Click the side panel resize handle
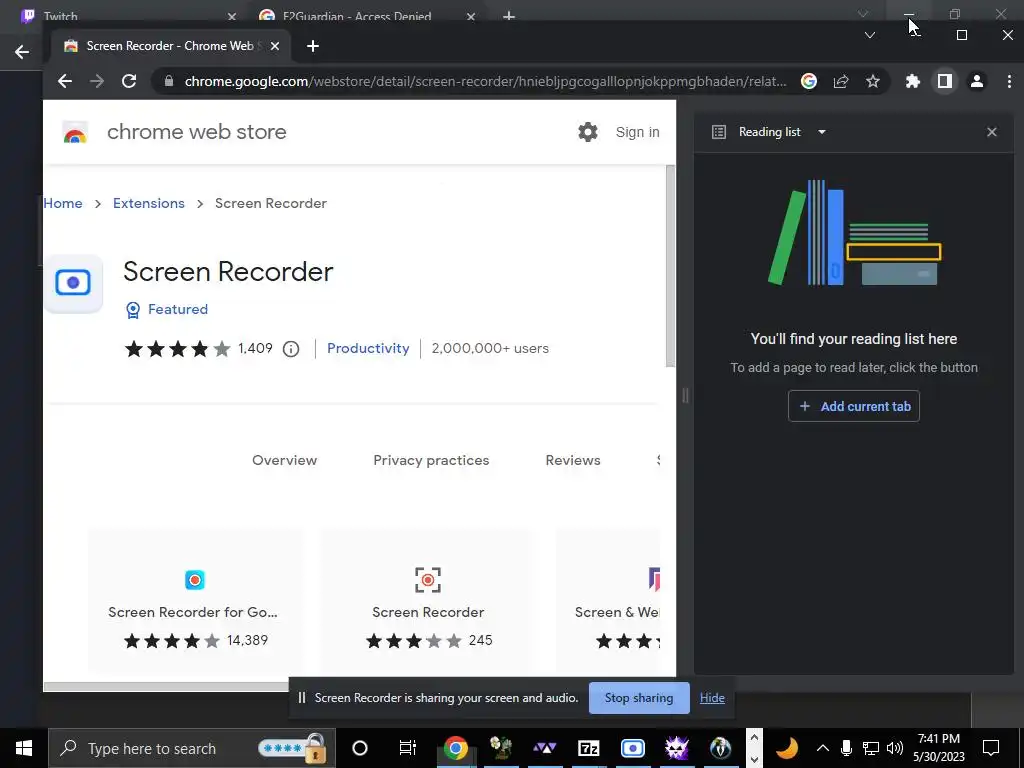 point(685,395)
